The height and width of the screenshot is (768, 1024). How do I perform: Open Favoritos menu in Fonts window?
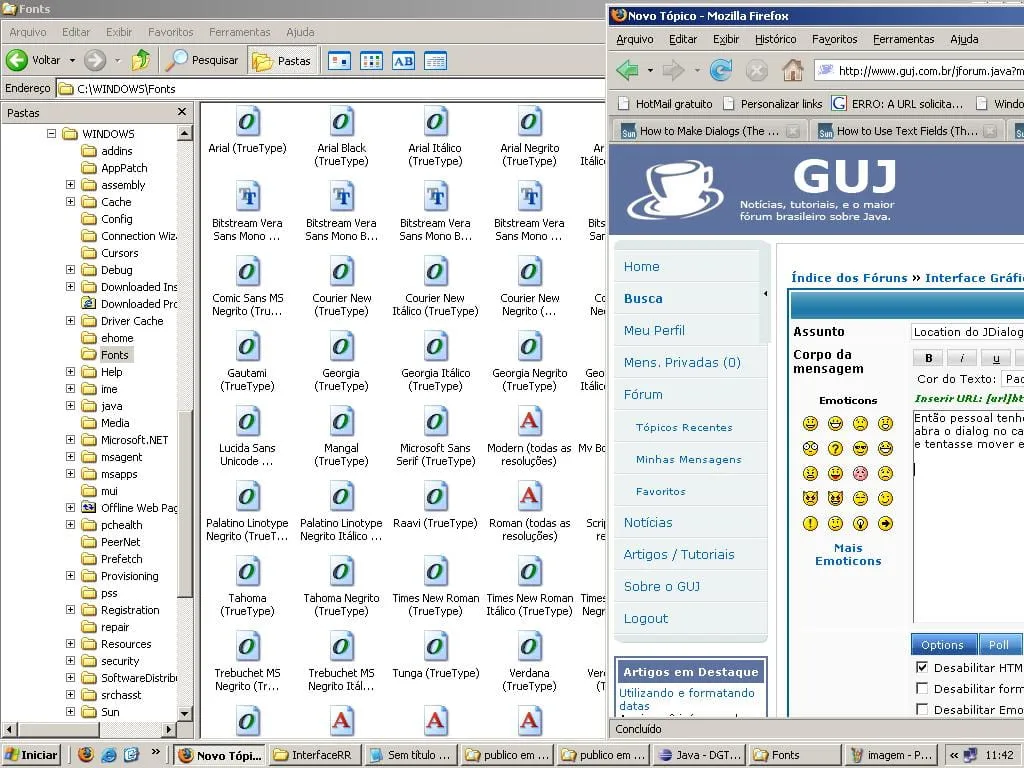(x=170, y=32)
